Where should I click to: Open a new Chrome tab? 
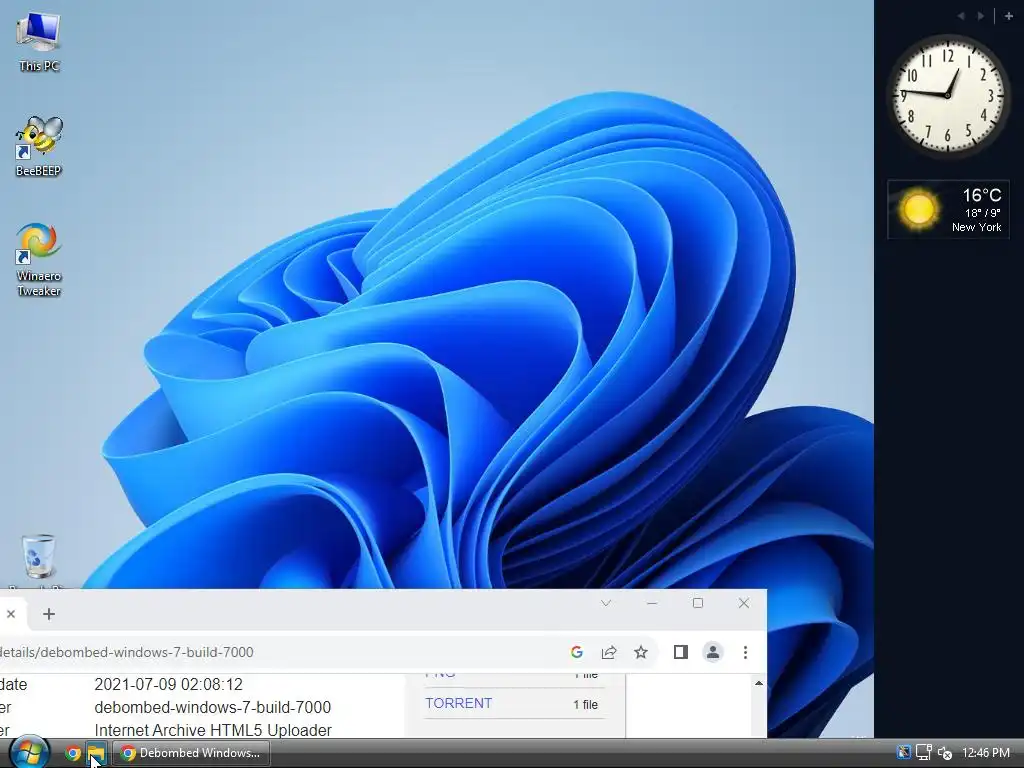49,614
